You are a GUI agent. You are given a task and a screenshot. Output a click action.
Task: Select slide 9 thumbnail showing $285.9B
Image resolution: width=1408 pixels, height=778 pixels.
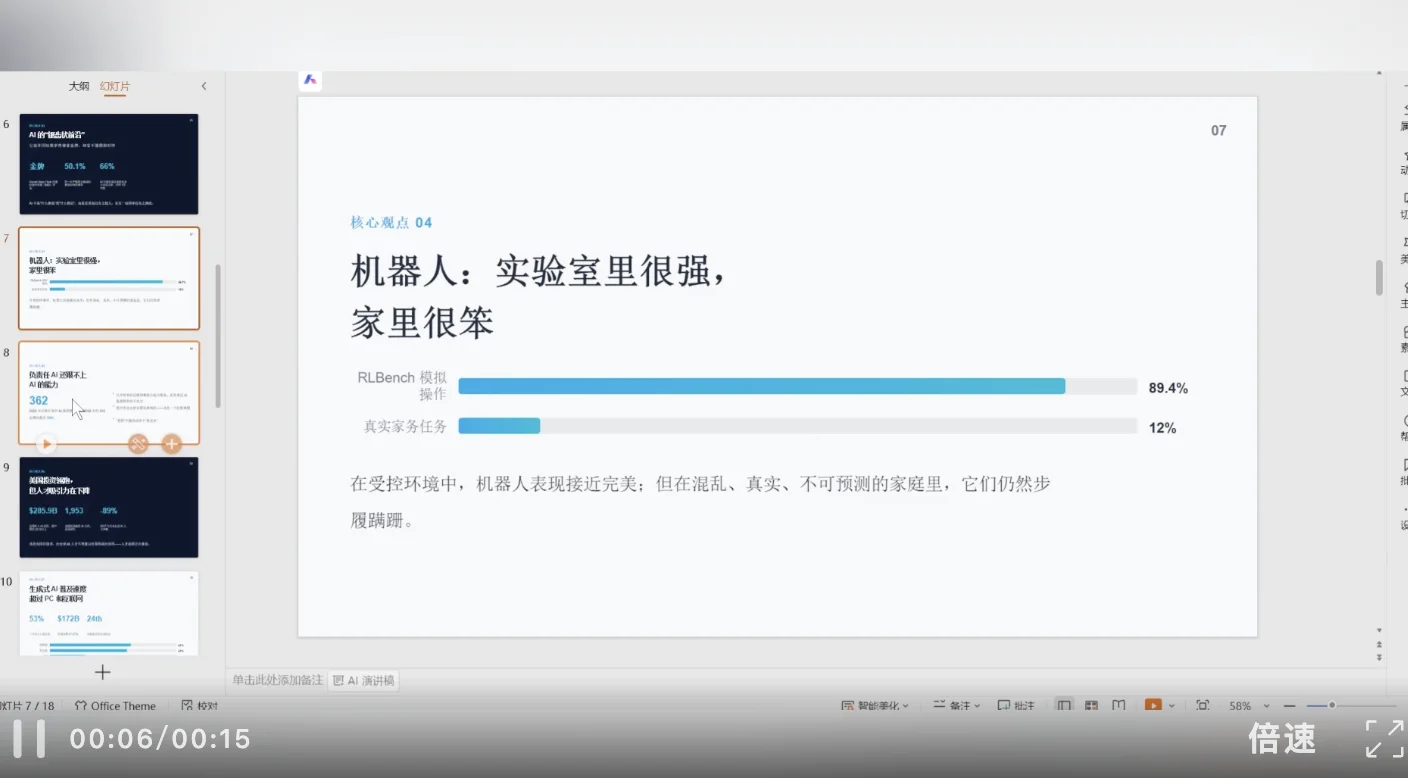coord(109,507)
